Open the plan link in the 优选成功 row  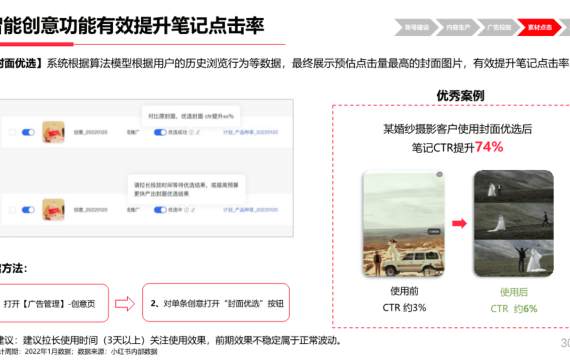(x=250, y=132)
